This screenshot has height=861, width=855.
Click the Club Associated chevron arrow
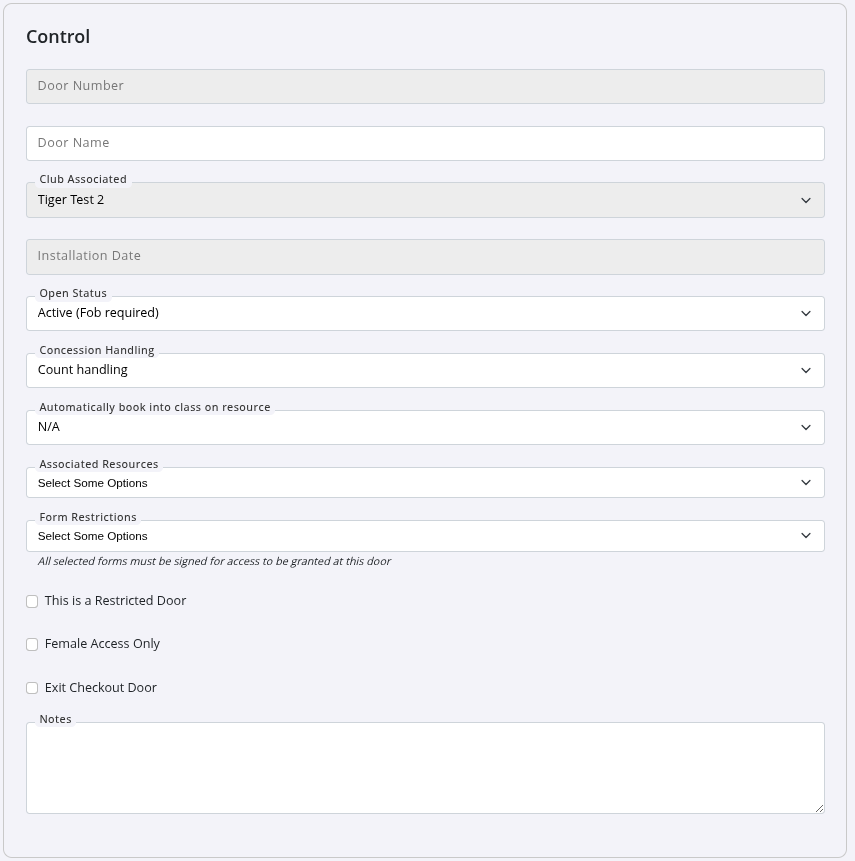coord(806,200)
